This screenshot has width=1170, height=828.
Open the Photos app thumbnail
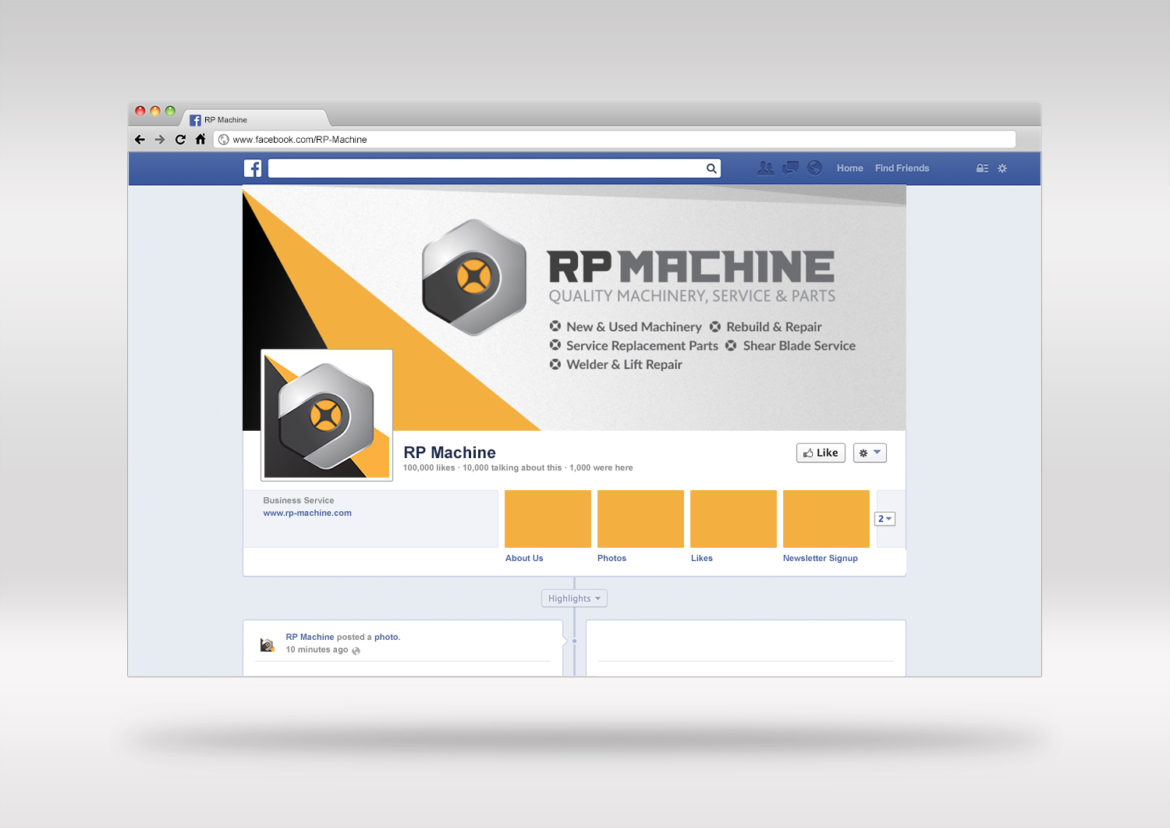(x=640, y=518)
